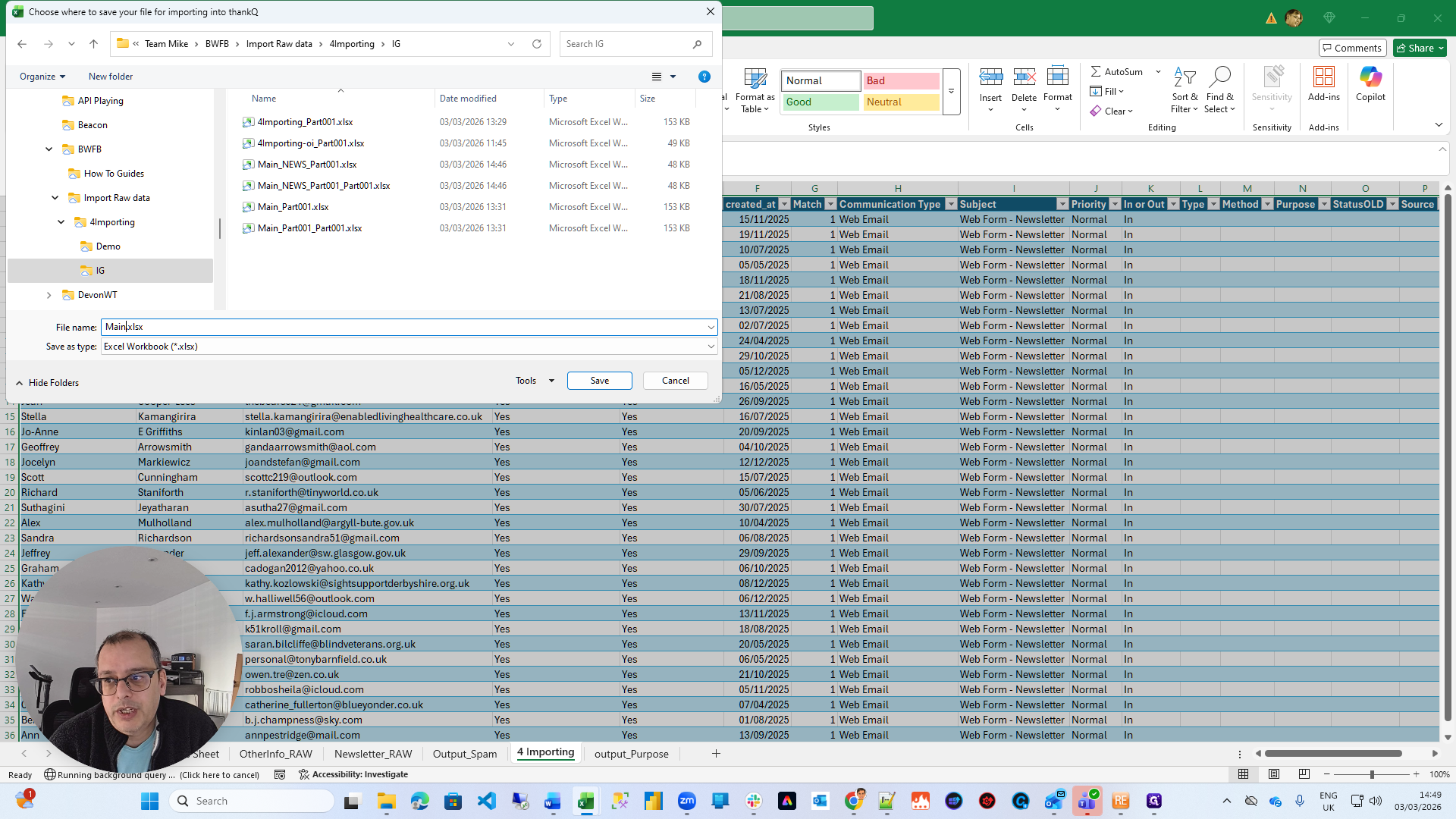The width and height of the screenshot is (1456, 819).
Task: Switch to Page Layout view in status bar
Action: pyautogui.click(x=1274, y=774)
